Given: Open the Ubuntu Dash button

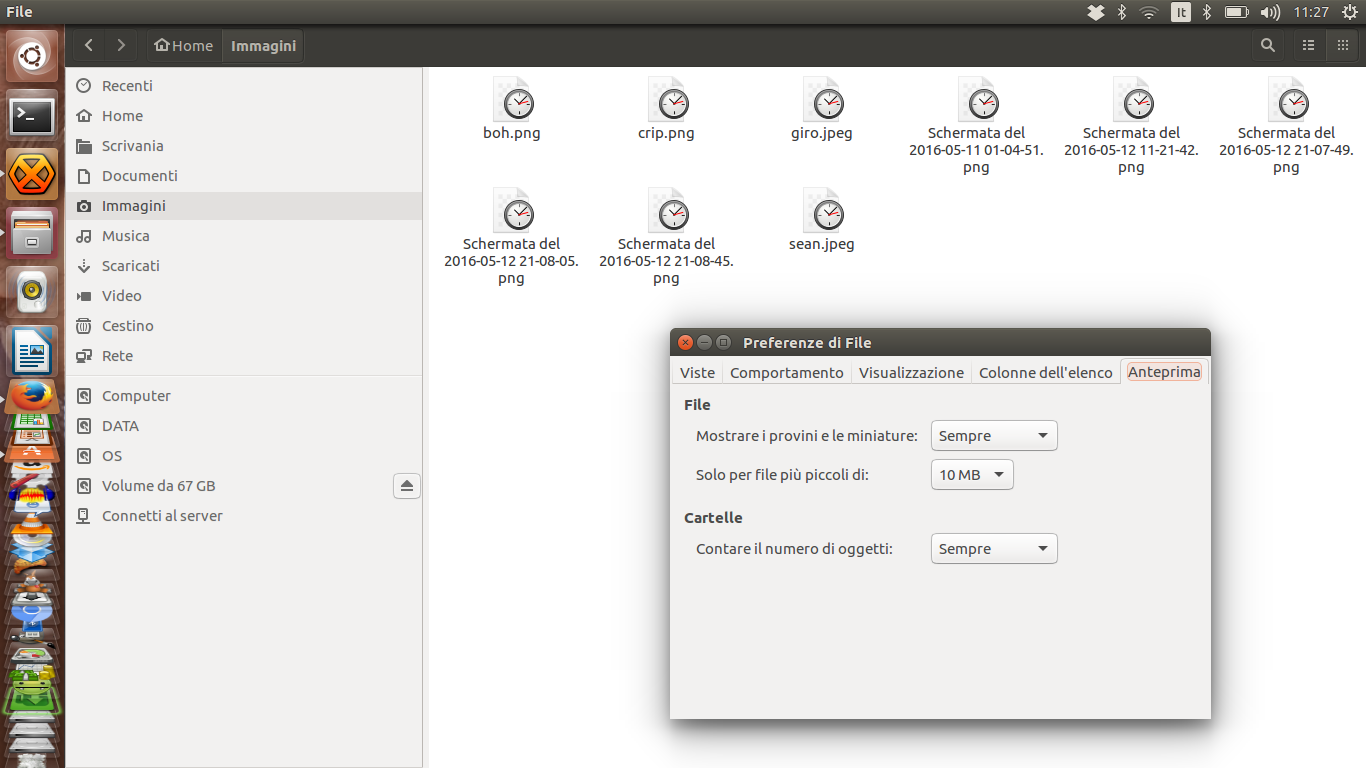Looking at the screenshot, I should [x=32, y=58].
